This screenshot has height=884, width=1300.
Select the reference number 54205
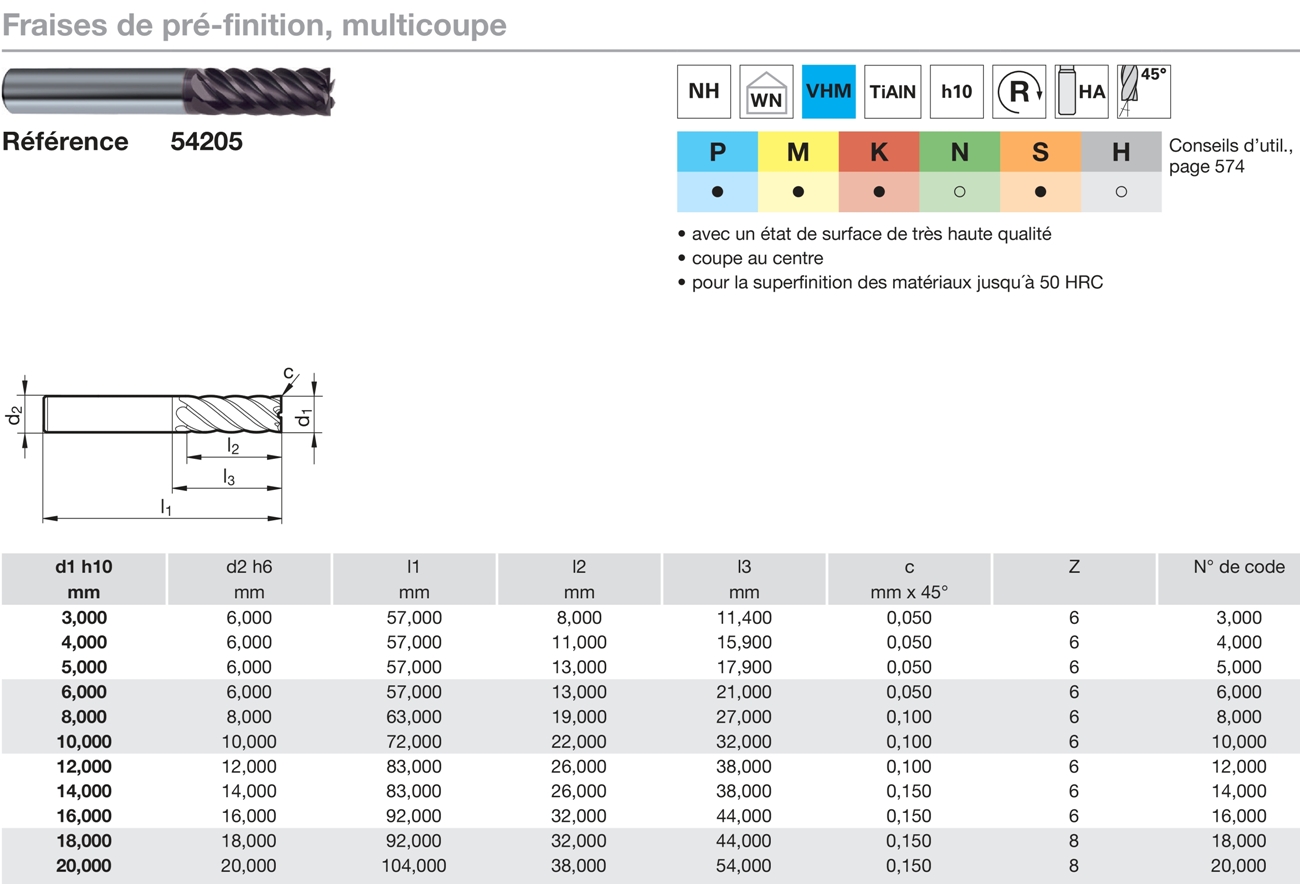click(206, 142)
